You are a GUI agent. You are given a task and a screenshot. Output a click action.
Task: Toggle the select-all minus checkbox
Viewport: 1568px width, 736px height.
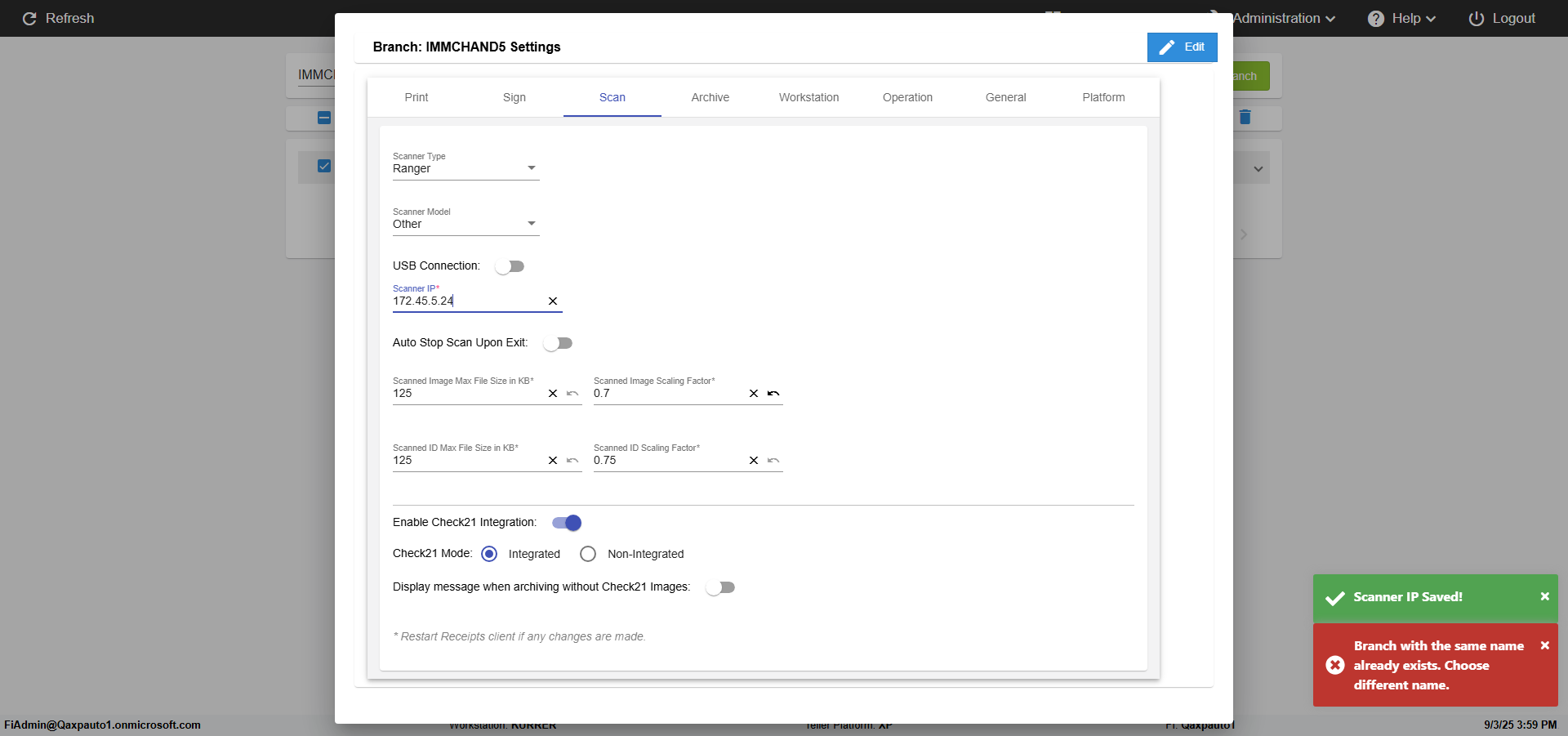[x=324, y=118]
